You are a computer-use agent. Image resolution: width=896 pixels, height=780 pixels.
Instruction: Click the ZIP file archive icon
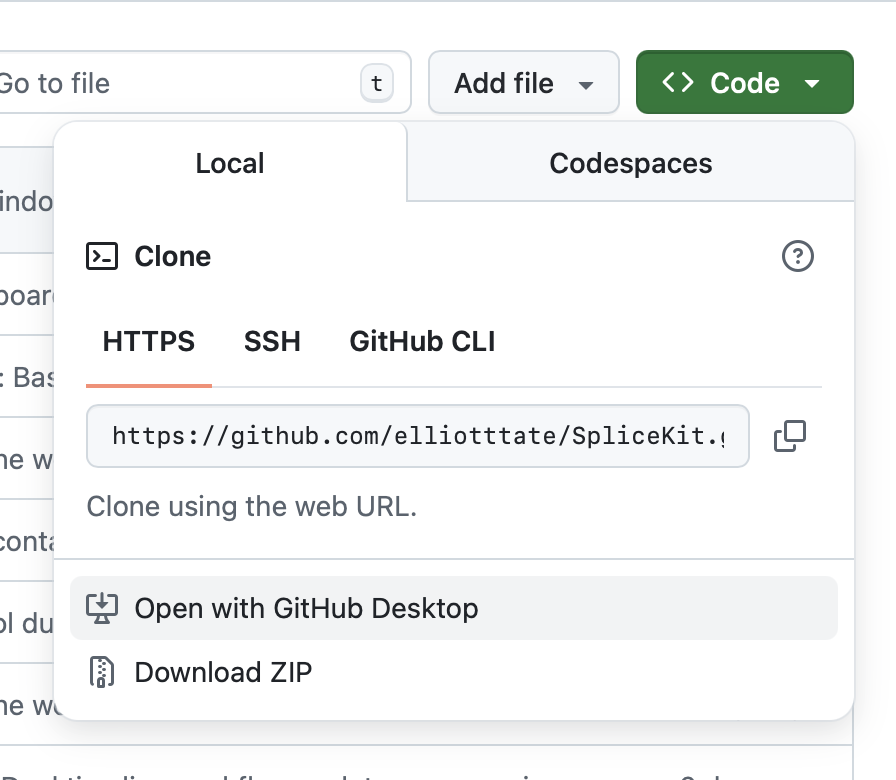(103, 672)
